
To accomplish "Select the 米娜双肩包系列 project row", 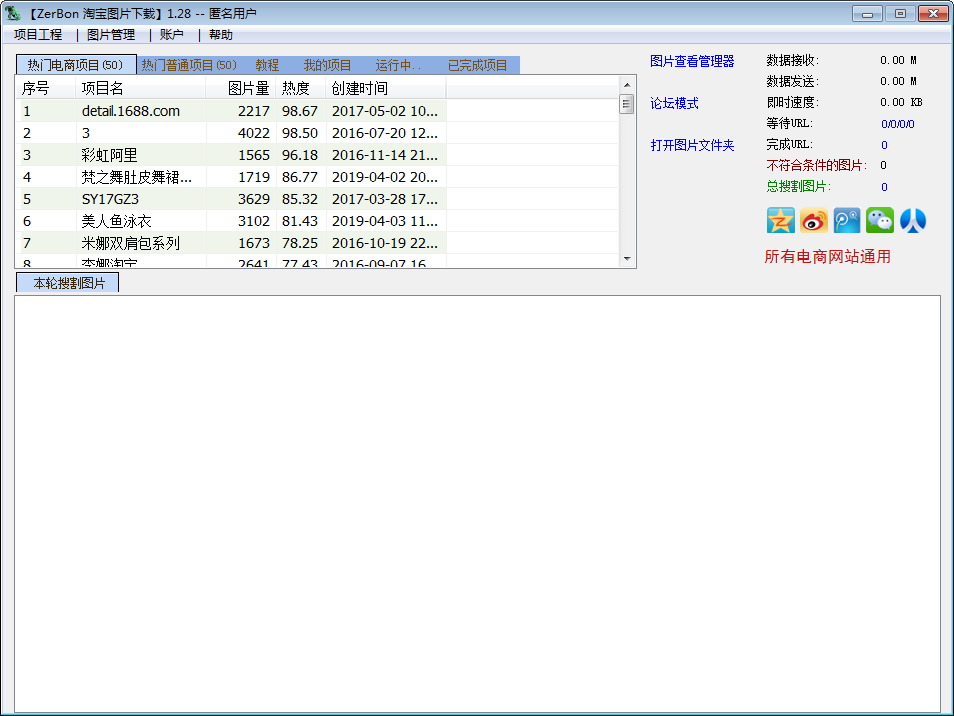I will [x=231, y=242].
